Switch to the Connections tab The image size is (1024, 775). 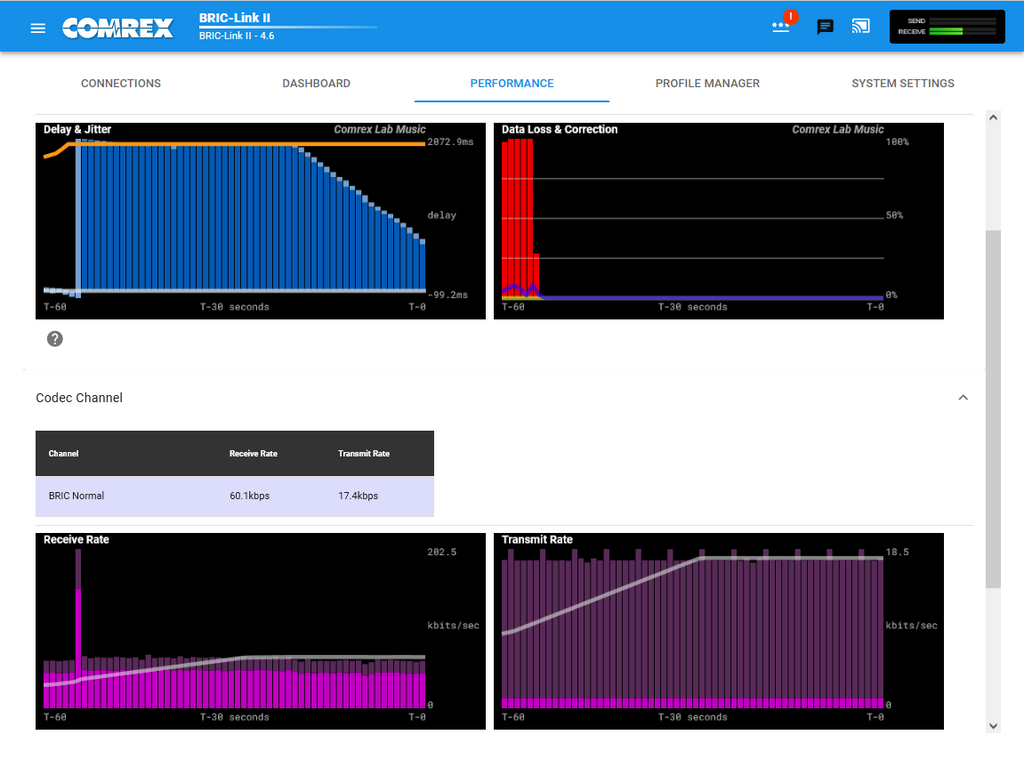point(121,84)
